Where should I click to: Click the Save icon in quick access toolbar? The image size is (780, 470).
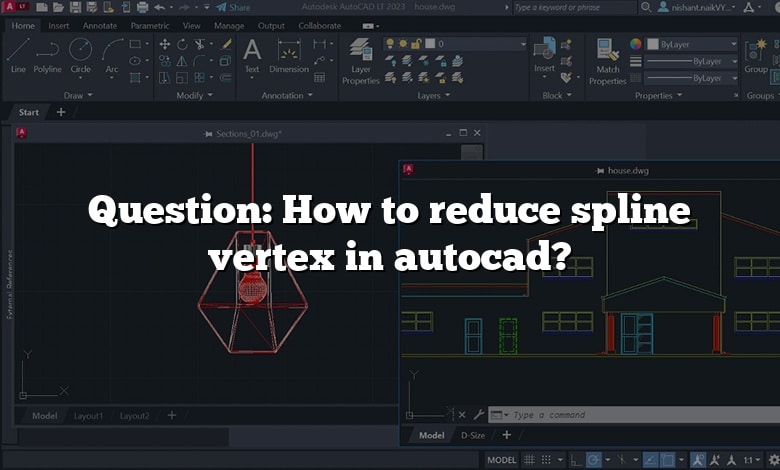click(x=75, y=7)
